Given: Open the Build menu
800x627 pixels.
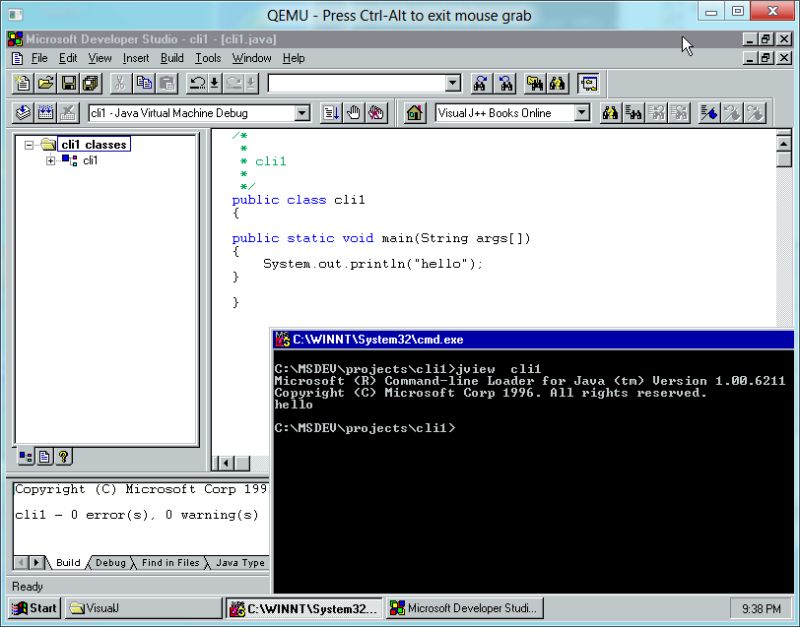Looking at the screenshot, I should coord(171,58).
